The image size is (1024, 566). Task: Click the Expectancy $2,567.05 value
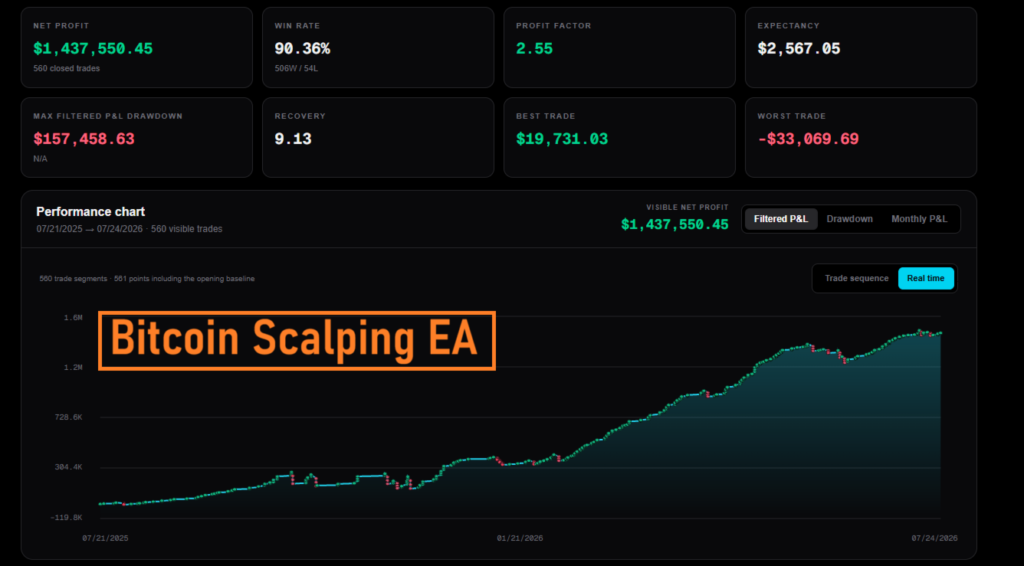(x=799, y=48)
